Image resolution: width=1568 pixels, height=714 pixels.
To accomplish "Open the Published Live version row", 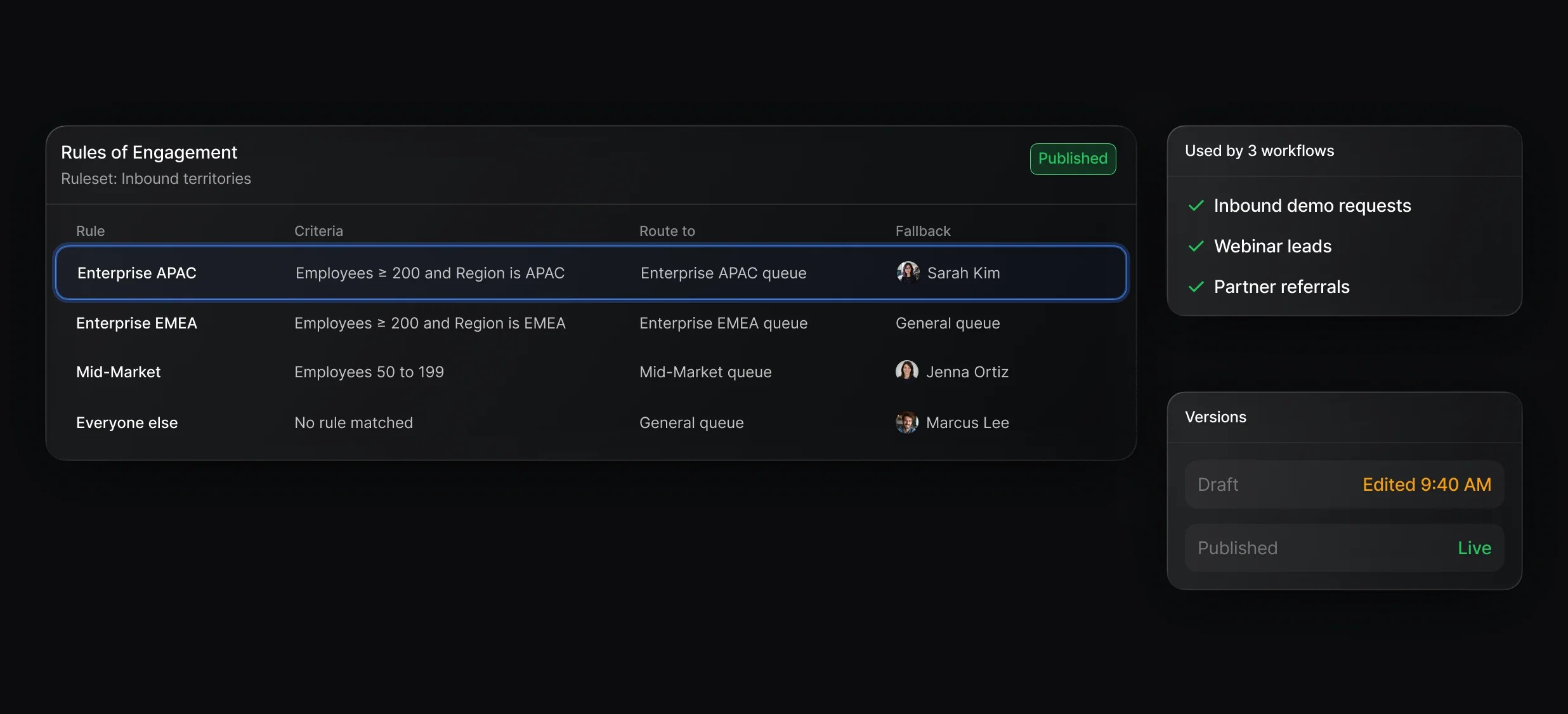I will pyautogui.click(x=1344, y=548).
